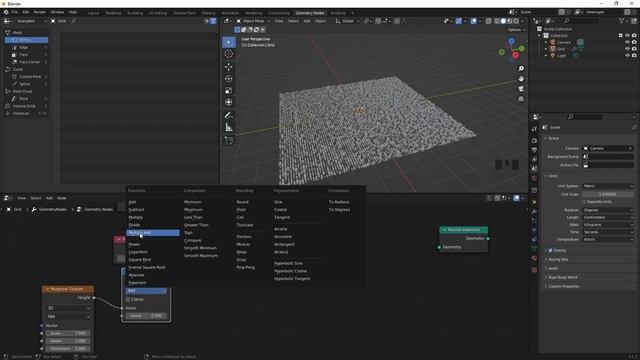Select the Scale tool in viewport toolbar

point(229,90)
